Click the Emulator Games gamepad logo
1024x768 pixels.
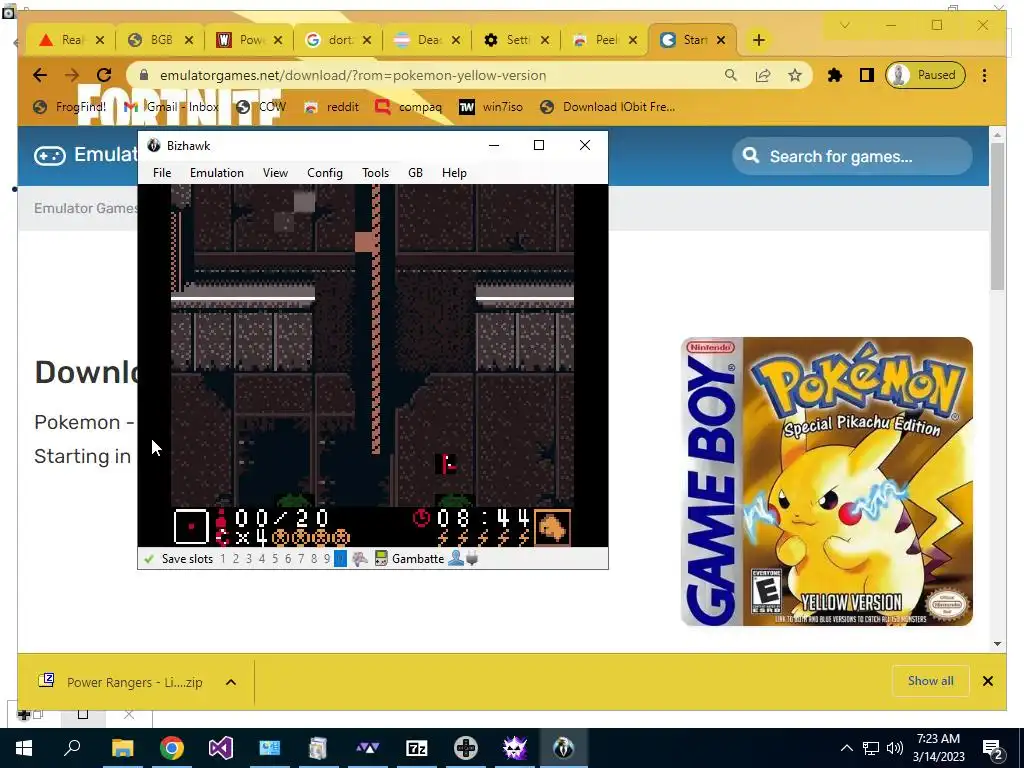(x=50, y=155)
